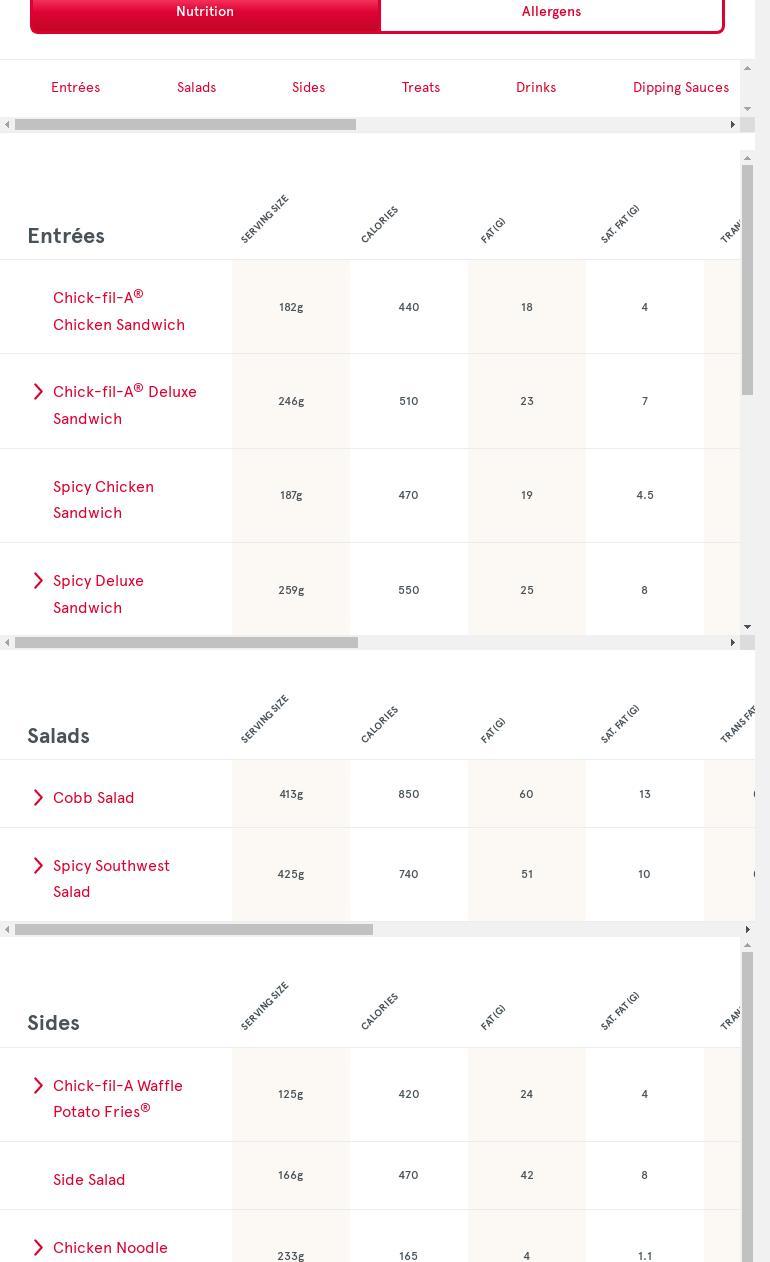Expand Spicy Southwest Salad chevron

[x=38, y=865]
